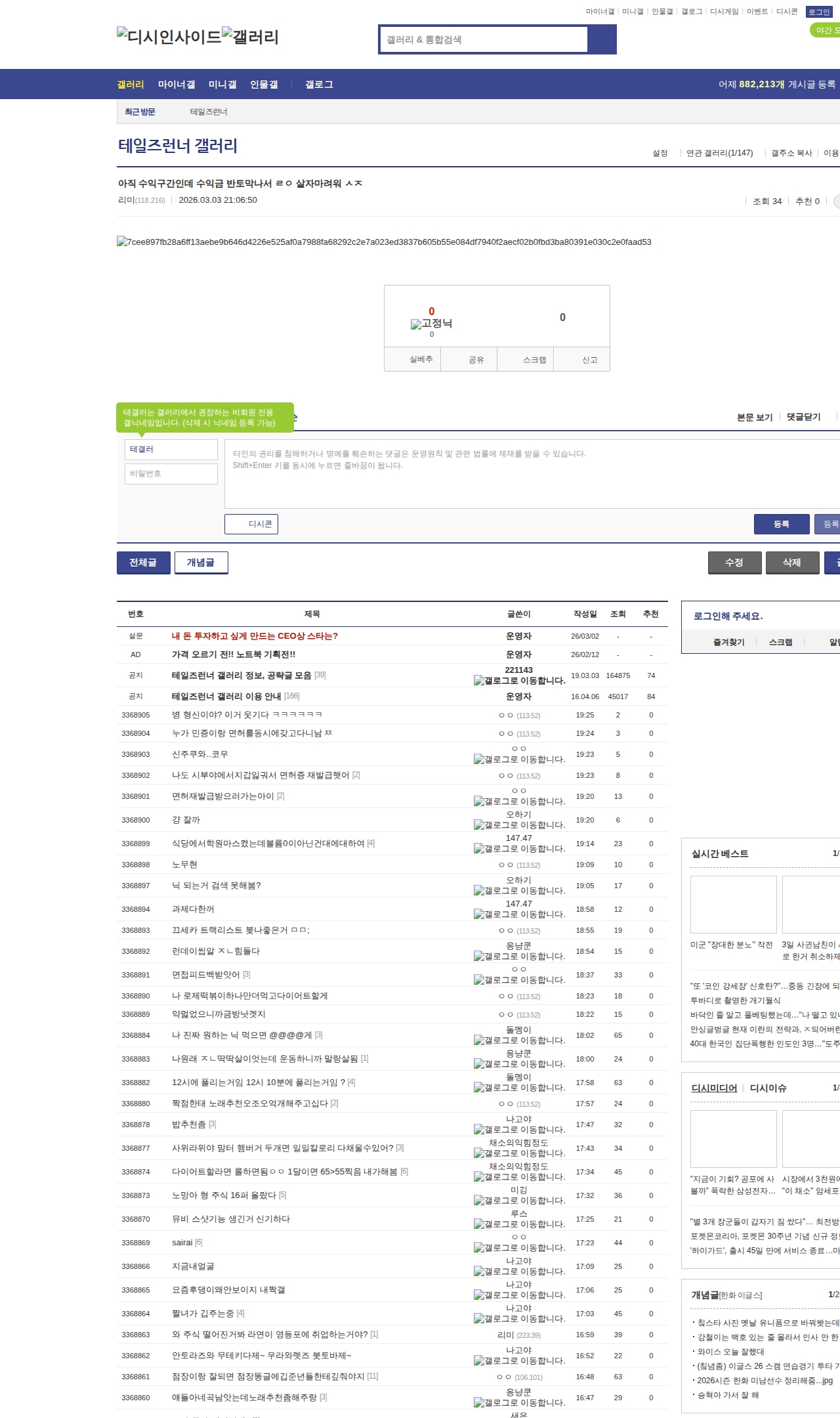840x1418 pixels.
Task: Click the 로그인 button at top
Action: pyautogui.click(x=819, y=12)
